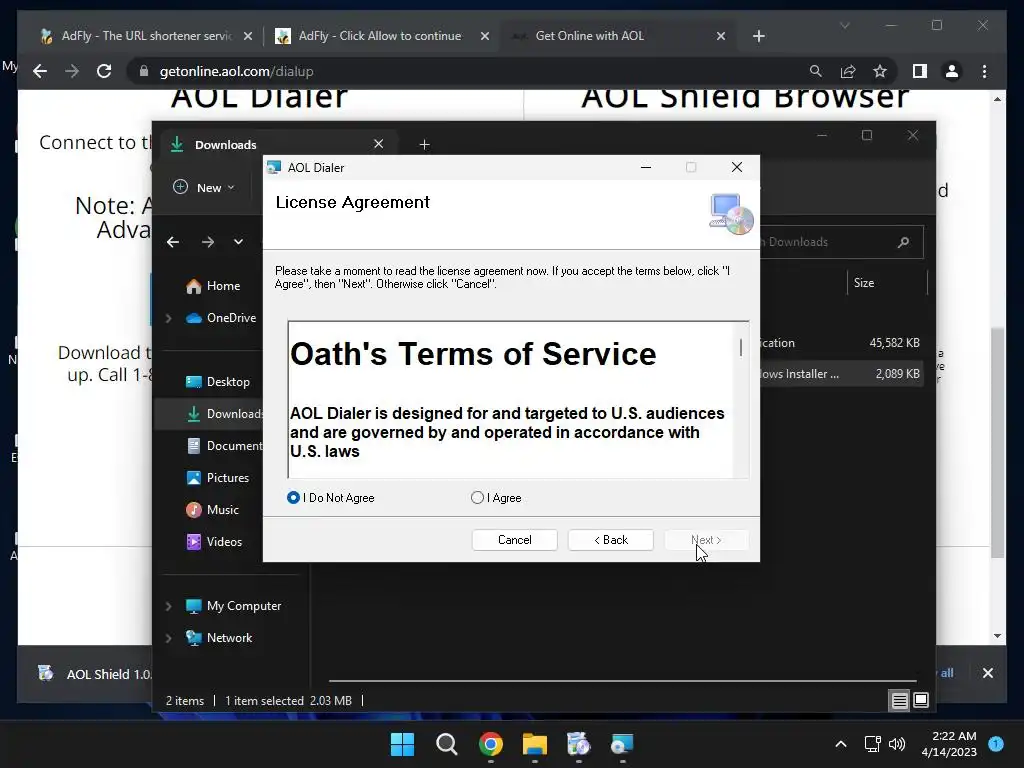Switch Explorer to large thumbnails view
Image resolution: width=1024 pixels, height=768 pixels.
[921, 701]
